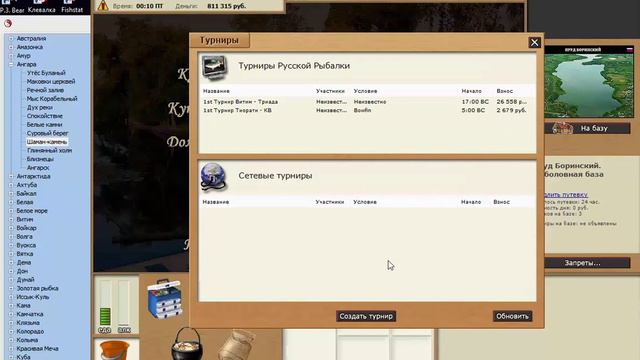Select the Турниры tab header
This screenshot has height=360, width=640.
[219, 40]
